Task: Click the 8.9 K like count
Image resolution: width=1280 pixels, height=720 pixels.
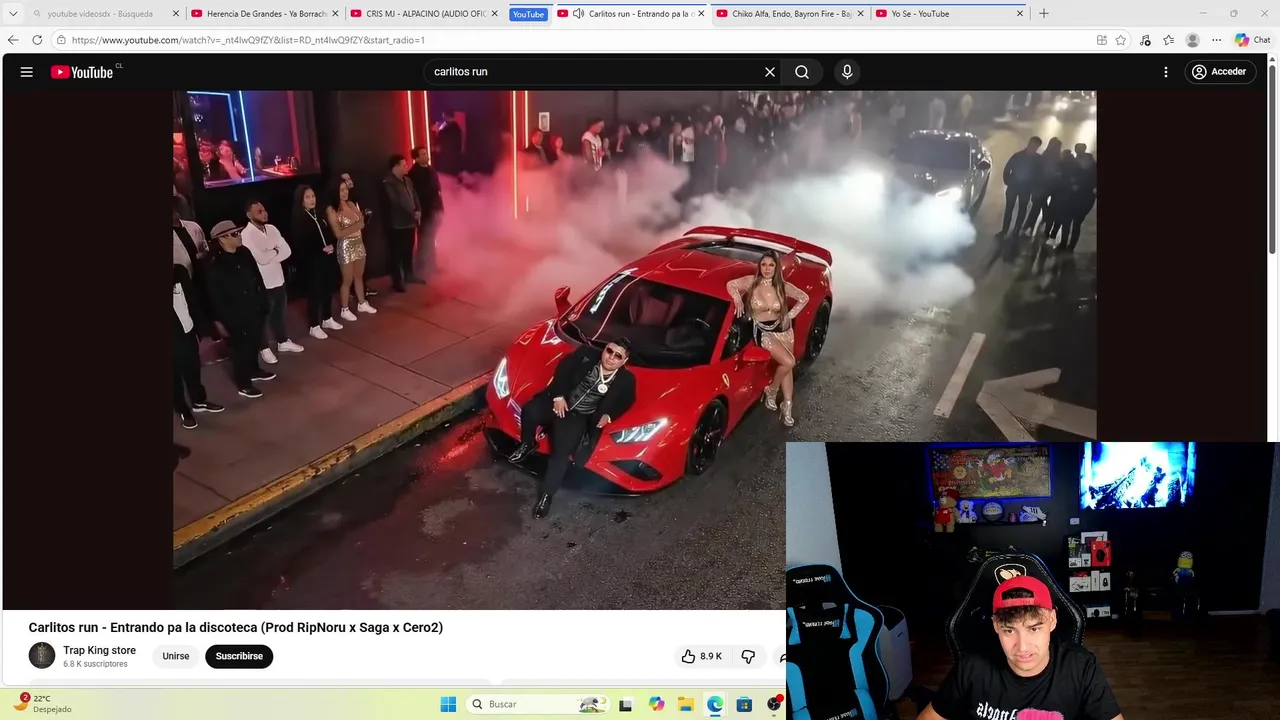Action: point(711,656)
